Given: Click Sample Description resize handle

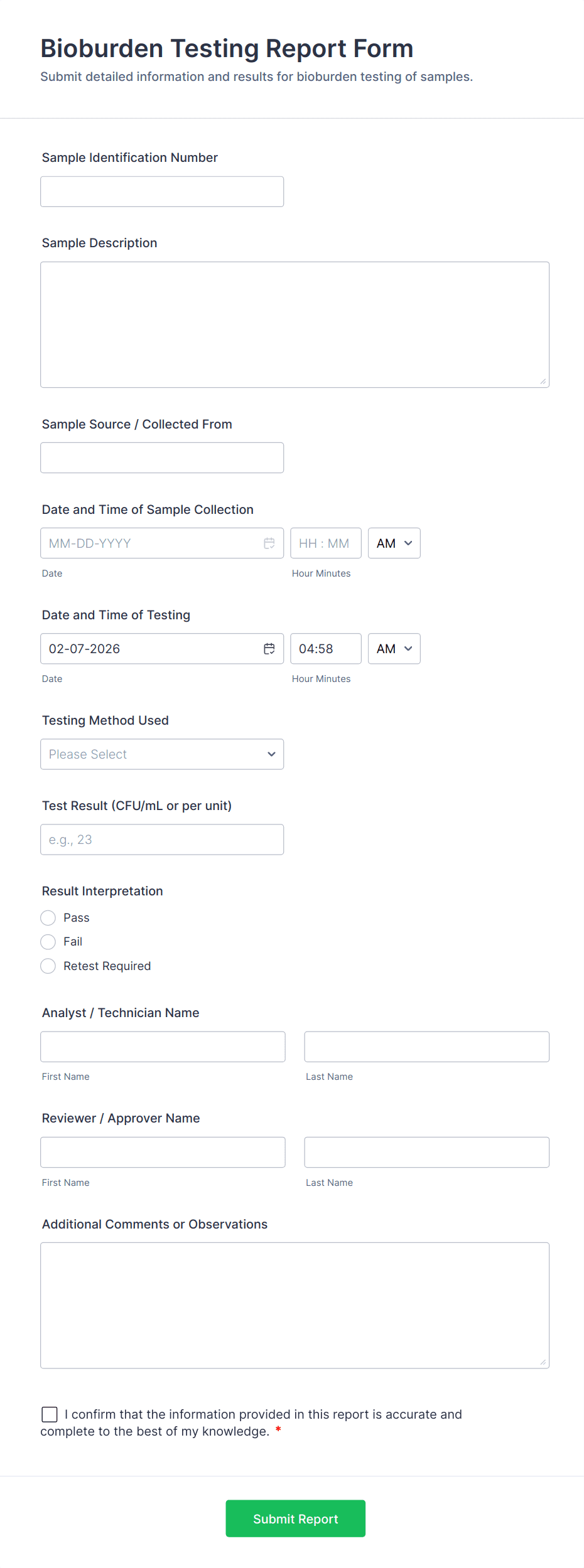Looking at the screenshot, I should tap(543, 381).
